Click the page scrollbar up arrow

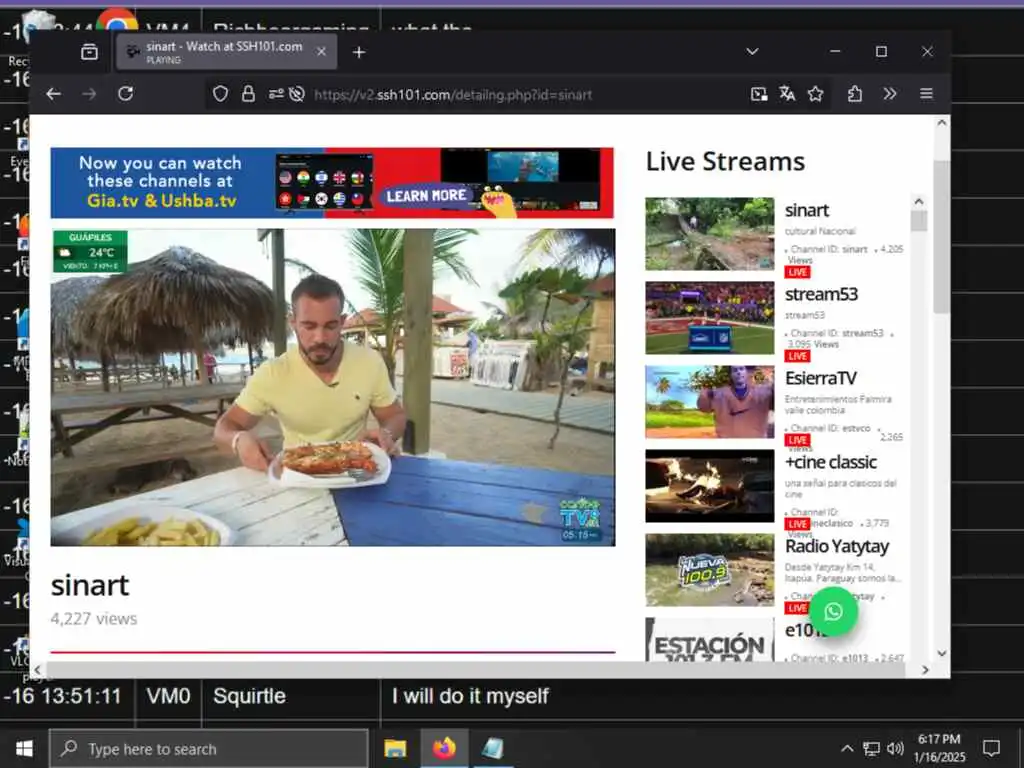coord(941,123)
